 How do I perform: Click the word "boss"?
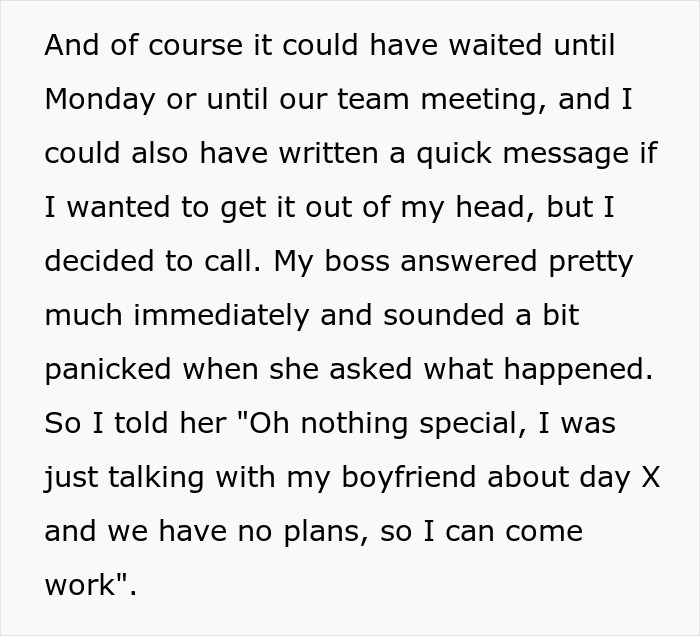[345, 261]
